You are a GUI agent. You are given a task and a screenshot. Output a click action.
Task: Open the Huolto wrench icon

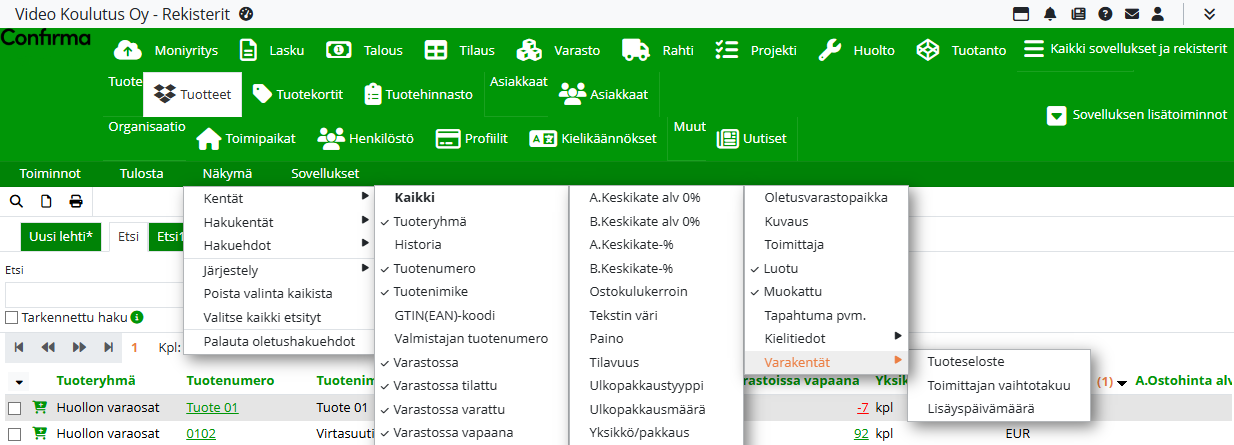829,50
